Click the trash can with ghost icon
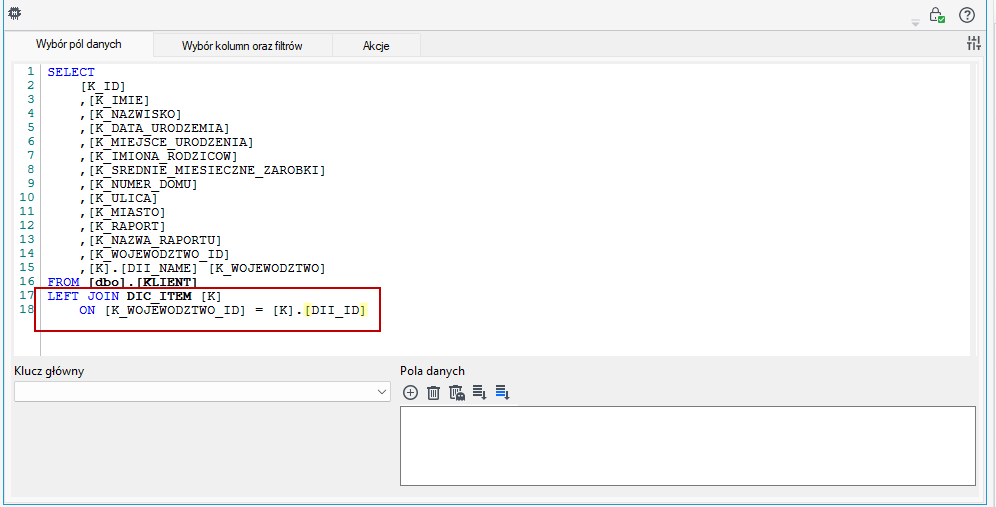 (x=457, y=393)
